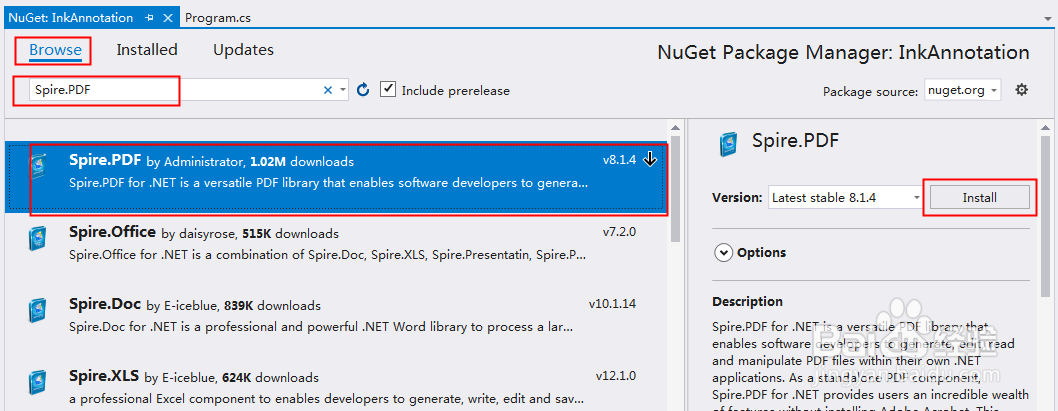Screen dimensions: 1058x411
Task: Select the Spire.XLS package title
Action: click(105, 375)
